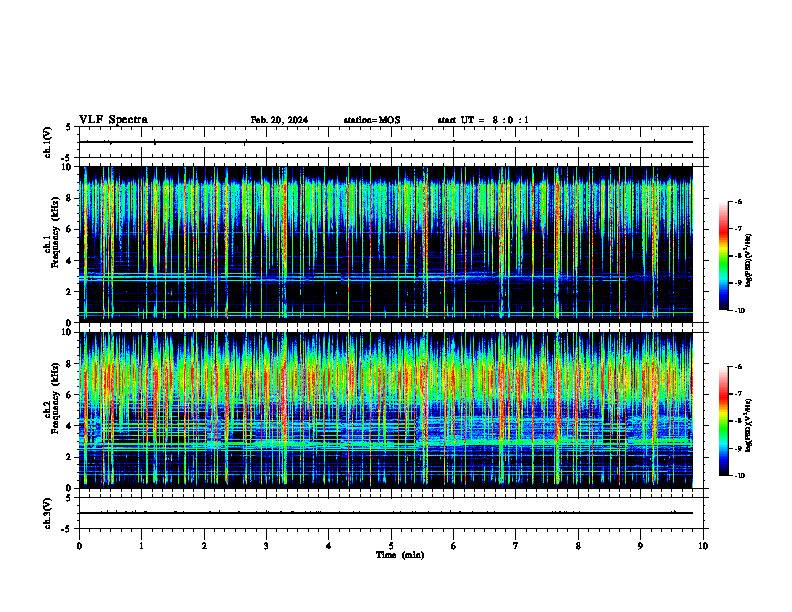
Task: Click the ch.2 spectrogram color scale bar
Action: 723,421
